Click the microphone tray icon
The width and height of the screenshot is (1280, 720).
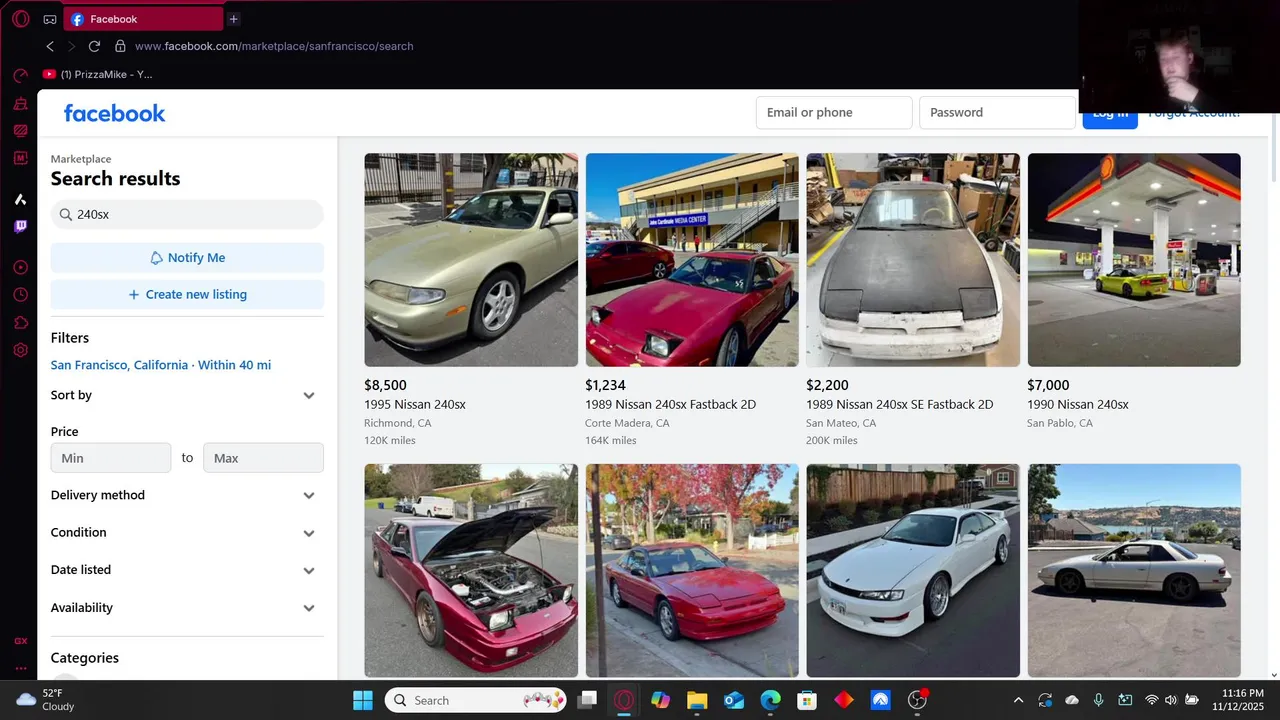(1098, 700)
